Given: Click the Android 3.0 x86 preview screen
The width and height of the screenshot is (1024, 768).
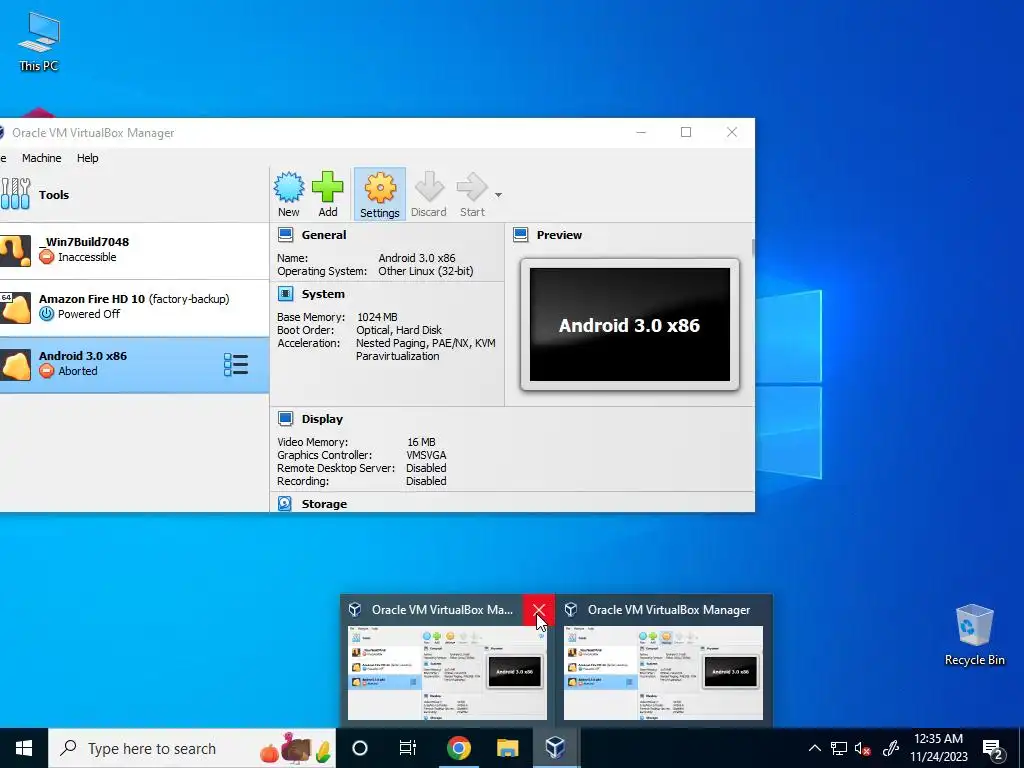Looking at the screenshot, I should point(630,325).
